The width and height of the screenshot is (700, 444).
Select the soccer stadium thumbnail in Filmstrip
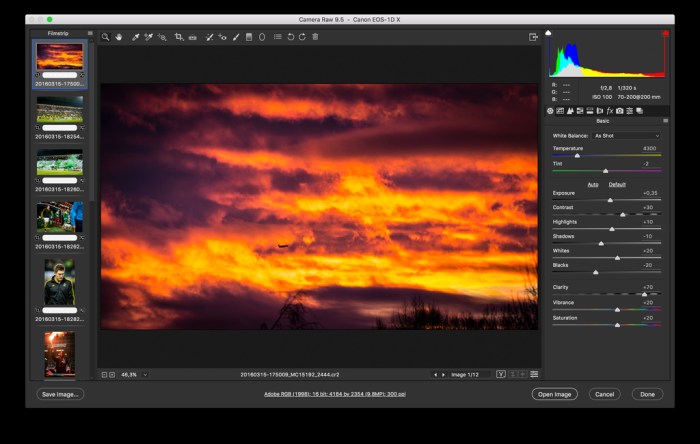tap(60, 108)
